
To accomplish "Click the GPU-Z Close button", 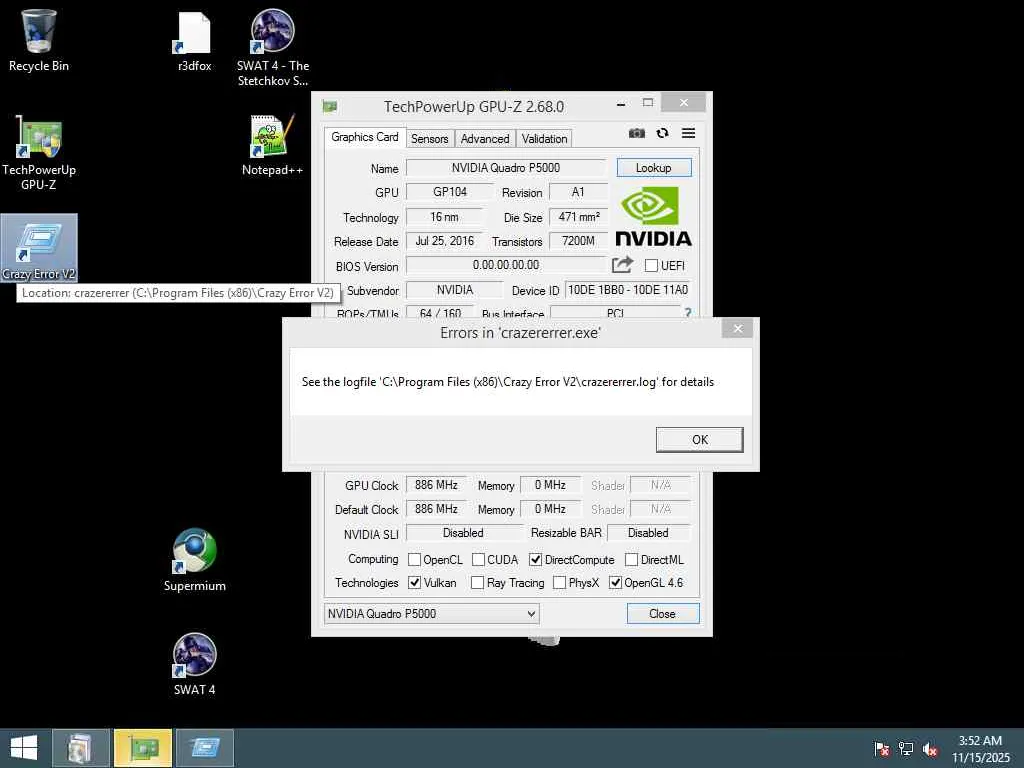I will [663, 614].
